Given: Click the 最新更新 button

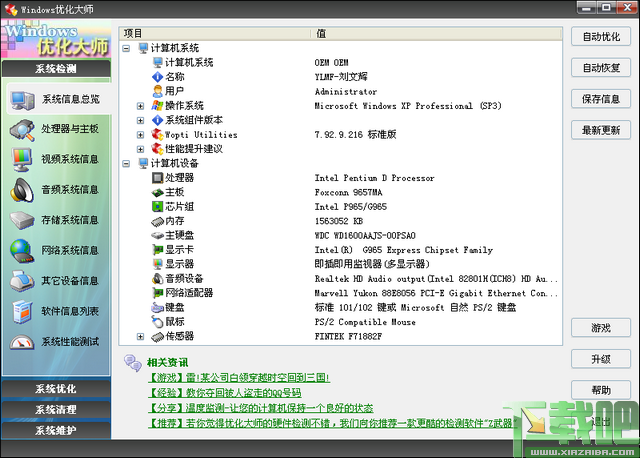Looking at the screenshot, I should [601, 130].
